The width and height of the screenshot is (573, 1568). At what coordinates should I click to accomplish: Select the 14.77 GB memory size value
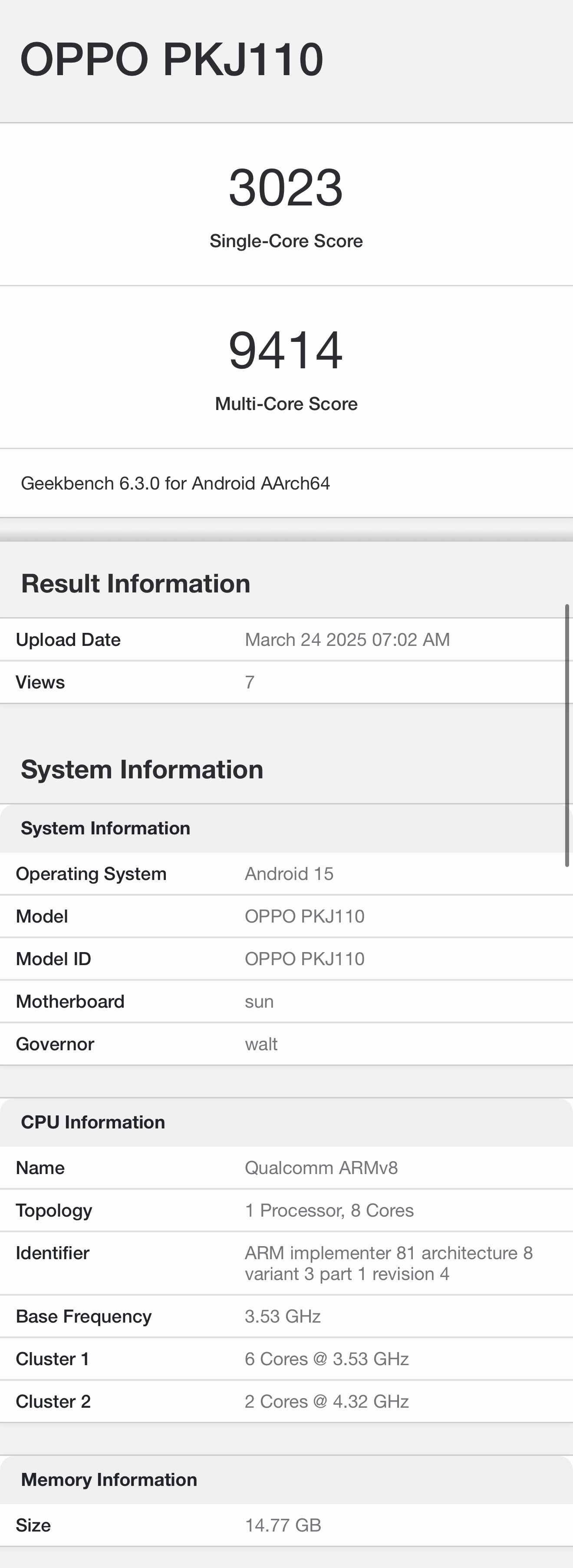283,1525
